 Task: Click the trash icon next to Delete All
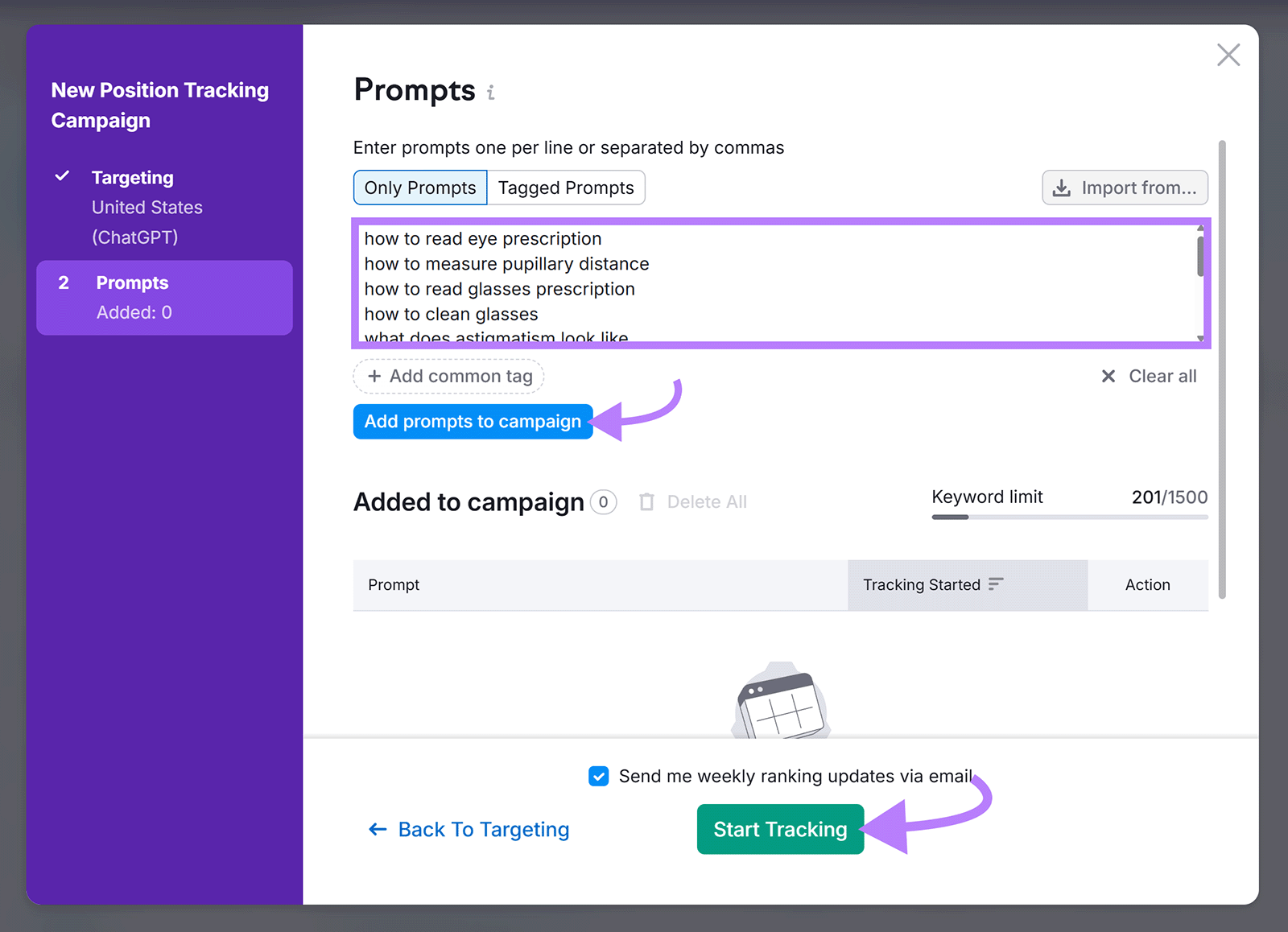(x=646, y=501)
